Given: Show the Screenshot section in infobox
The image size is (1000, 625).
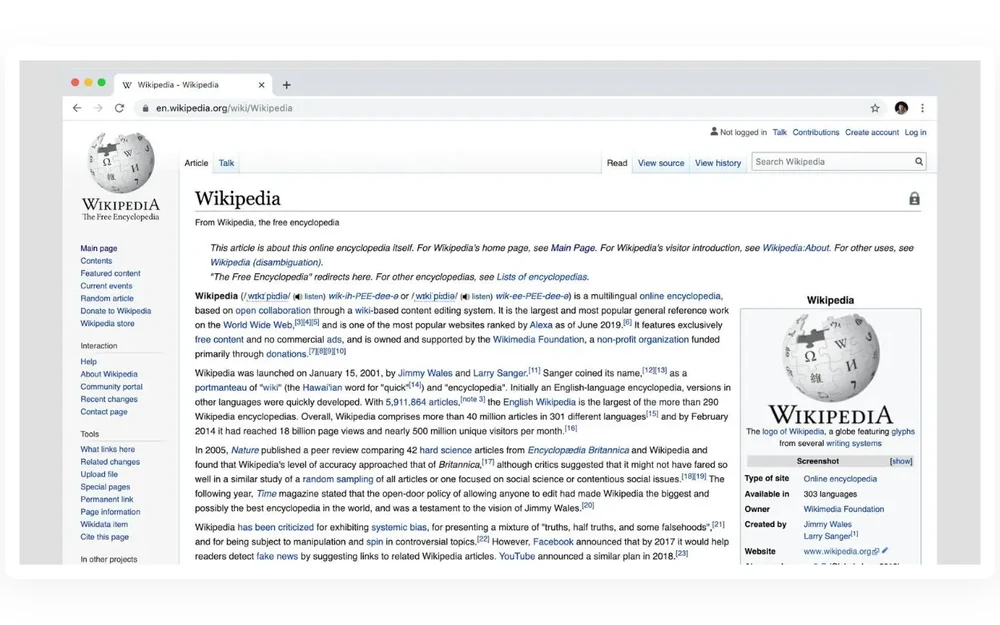Looking at the screenshot, I should [x=901, y=461].
